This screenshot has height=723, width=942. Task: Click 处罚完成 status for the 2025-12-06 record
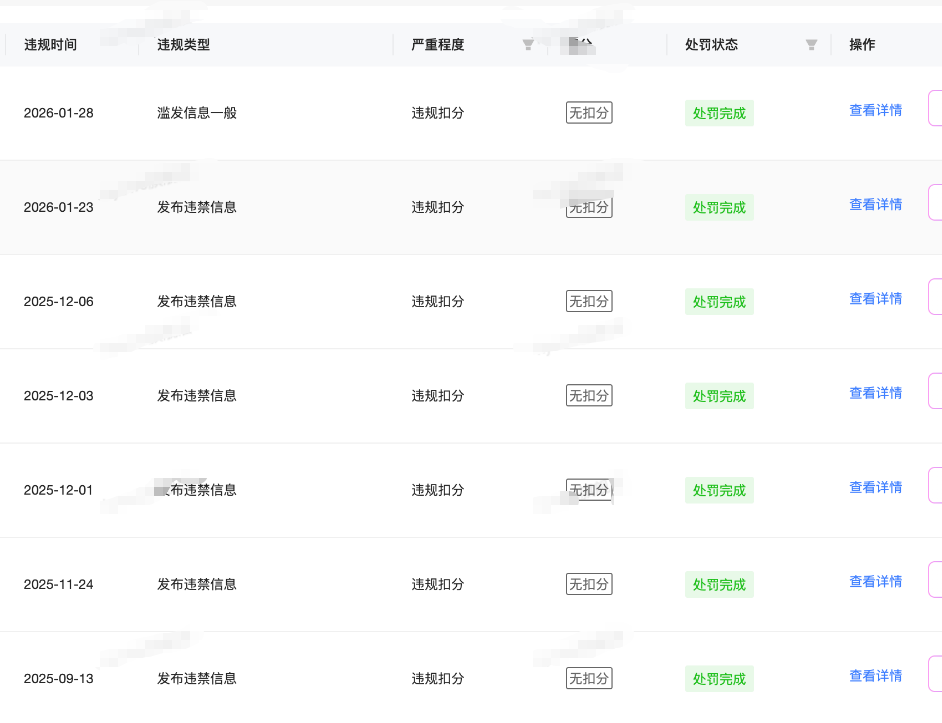pos(719,302)
